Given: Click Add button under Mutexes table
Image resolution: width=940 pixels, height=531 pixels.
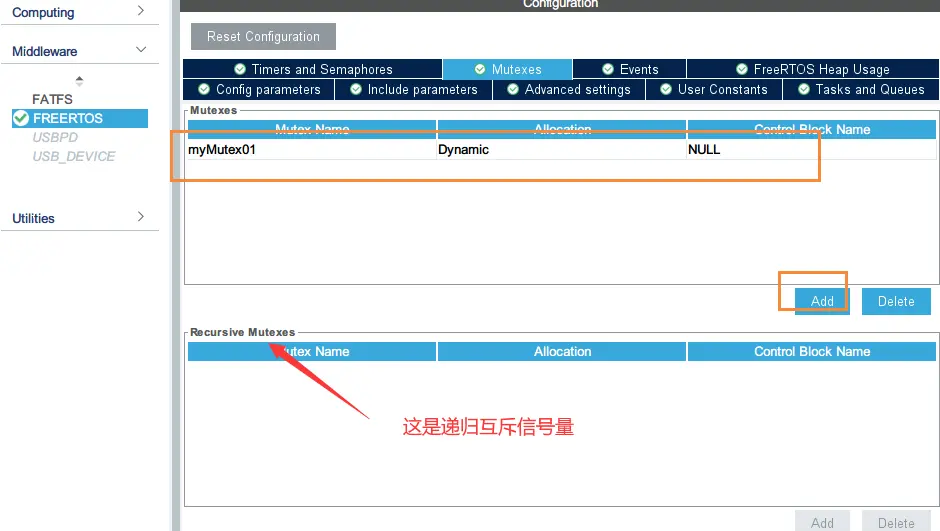Looking at the screenshot, I should [x=822, y=301].
